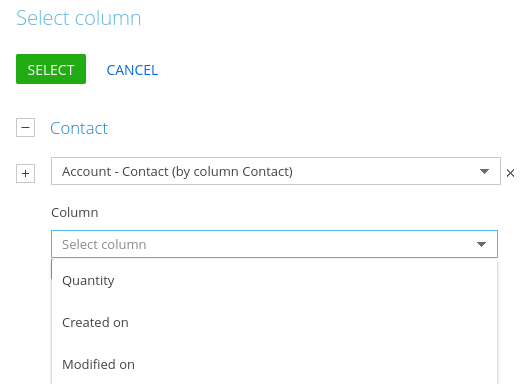Screen dimensions: 525x384
Task: Click the Contact section heading
Action: coord(79,128)
